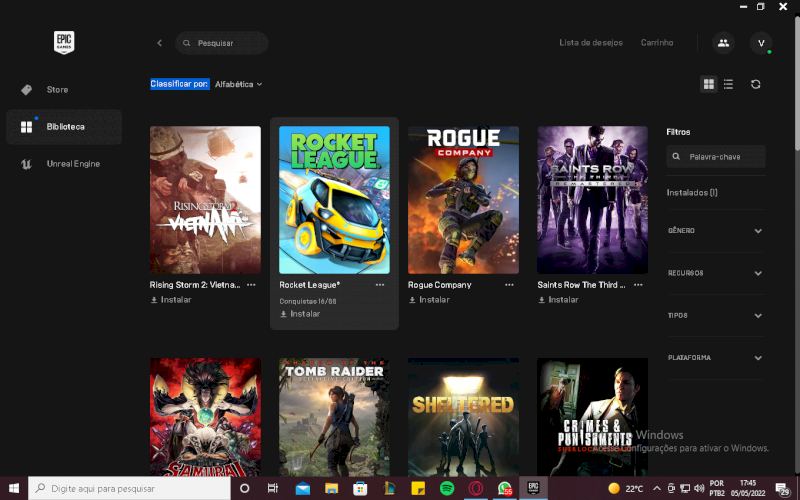800x500 pixels.
Task: Open WhatsApp from the taskbar
Action: (505, 488)
